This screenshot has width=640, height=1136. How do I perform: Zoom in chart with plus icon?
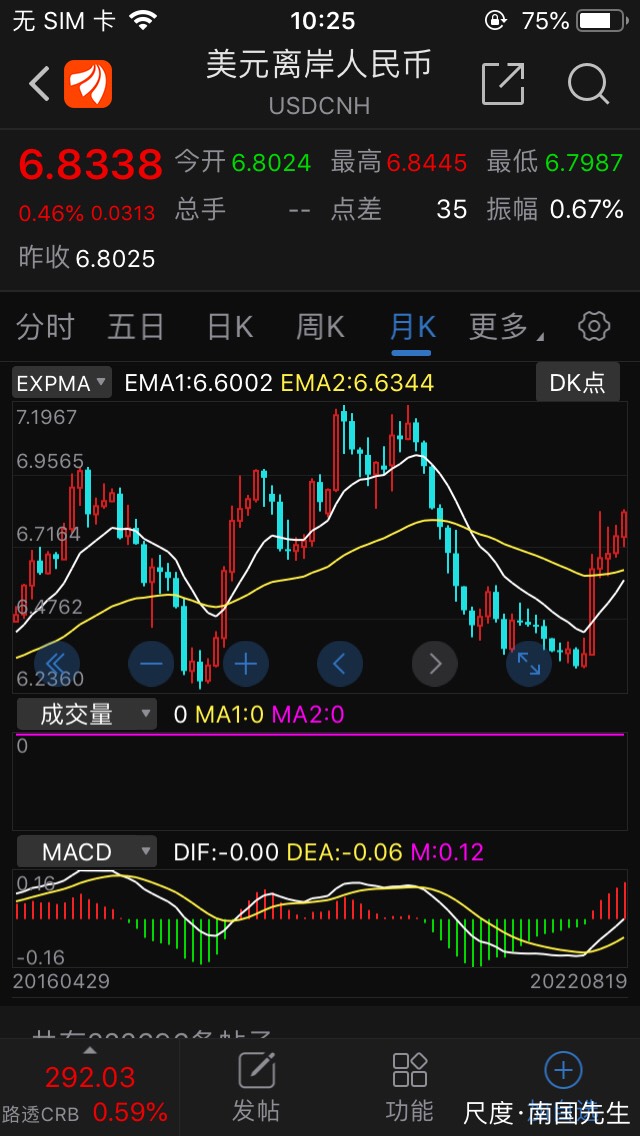click(246, 664)
